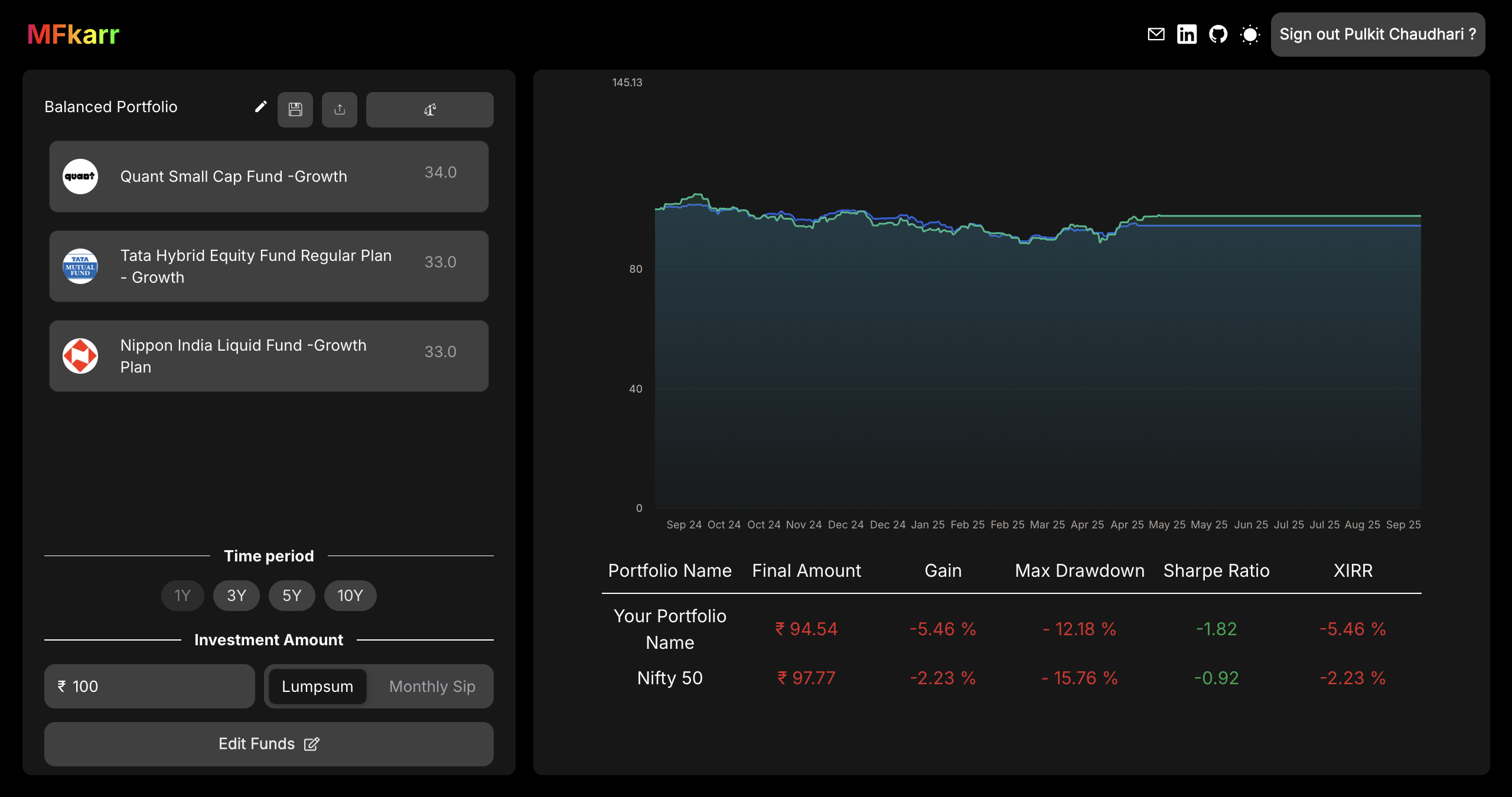Click Sharpe ratio value -0.92
Viewport: 1512px width, 797px height.
(1216, 678)
